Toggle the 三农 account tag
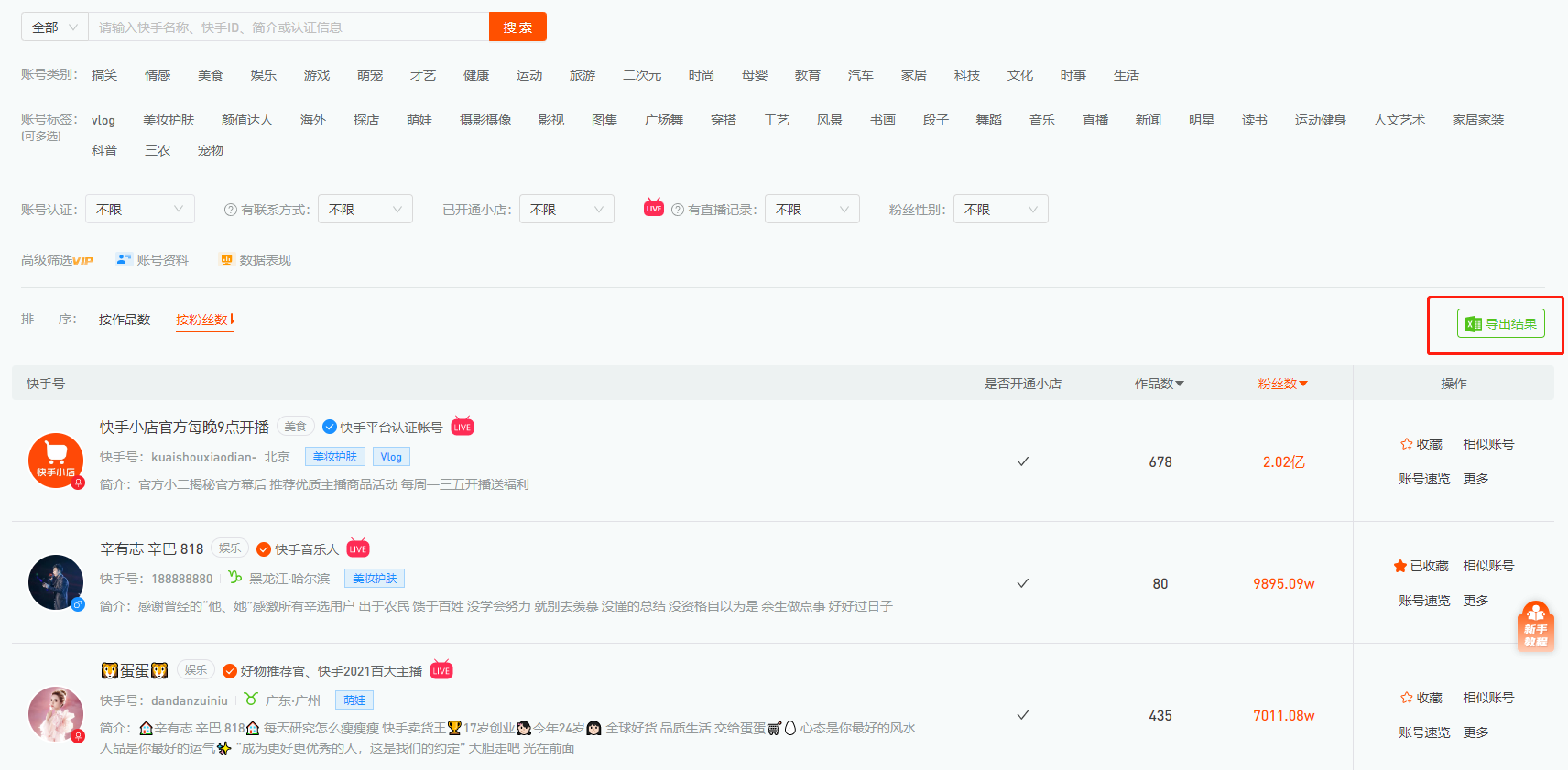Screen dimensions: 1568x770 pos(158,150)
